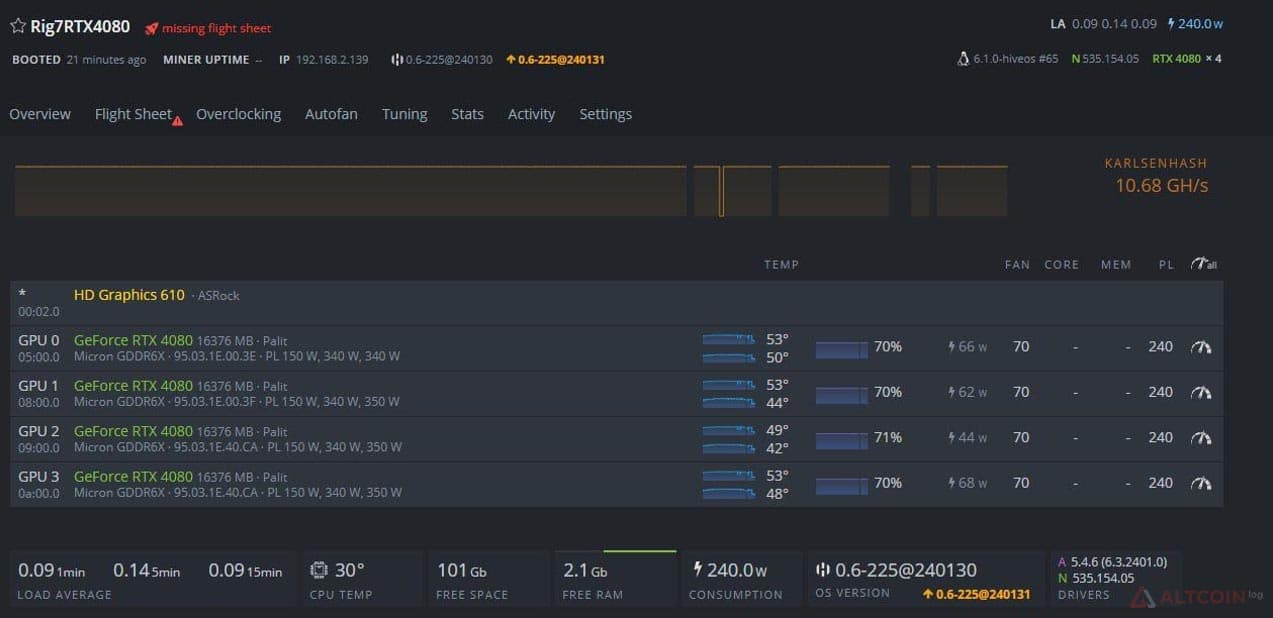The width and height of the screenshot is (1273, 618).
Task: Click GPU 2 power draw 44 w
Action: pos(967,437)
